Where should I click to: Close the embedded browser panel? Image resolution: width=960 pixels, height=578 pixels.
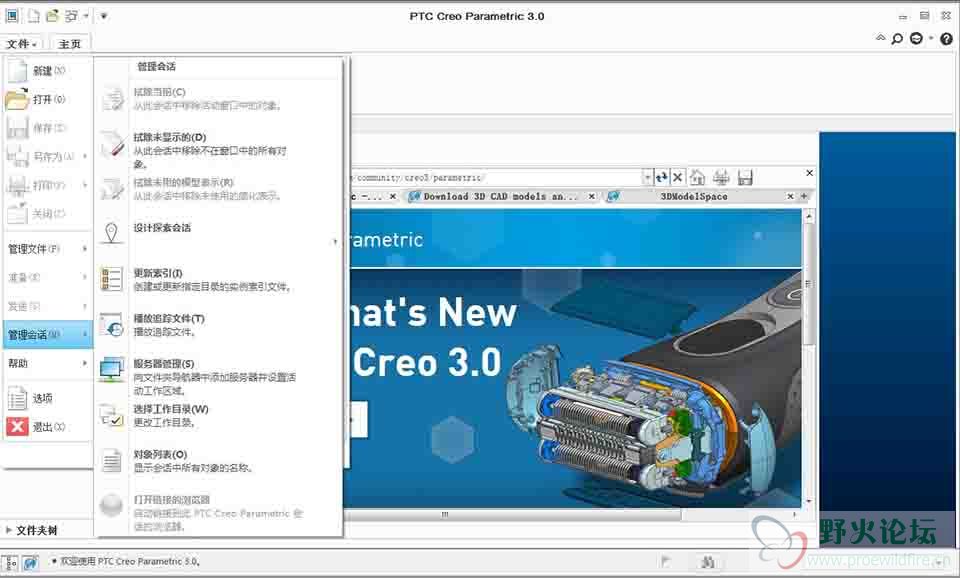pyautogui.click(x=809, y=173)
